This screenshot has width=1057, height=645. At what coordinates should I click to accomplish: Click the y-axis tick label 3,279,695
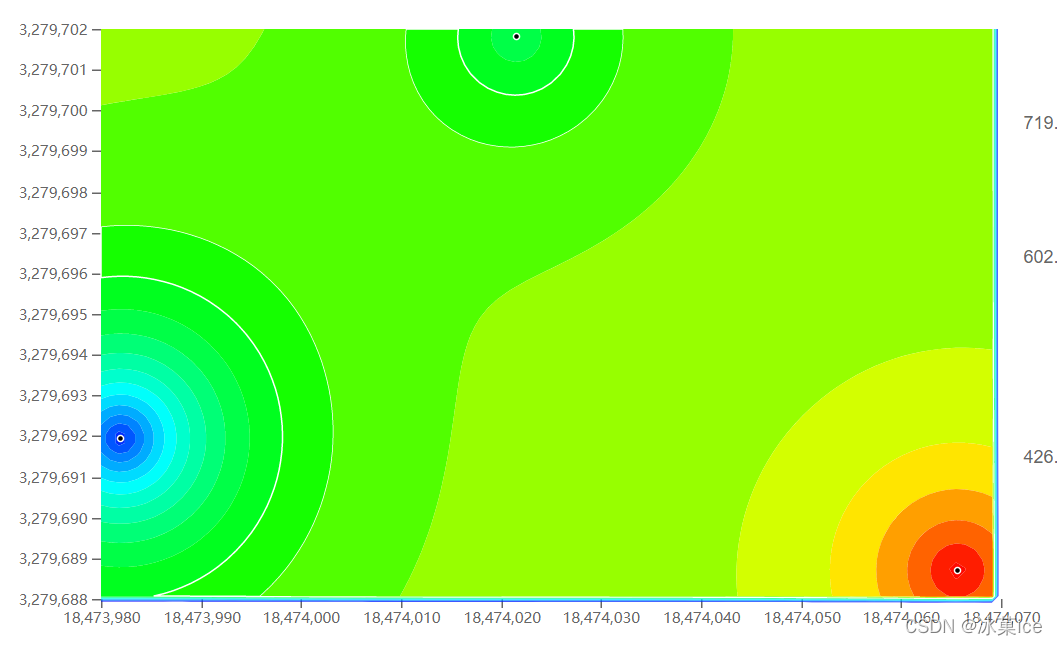coord(51,314)
